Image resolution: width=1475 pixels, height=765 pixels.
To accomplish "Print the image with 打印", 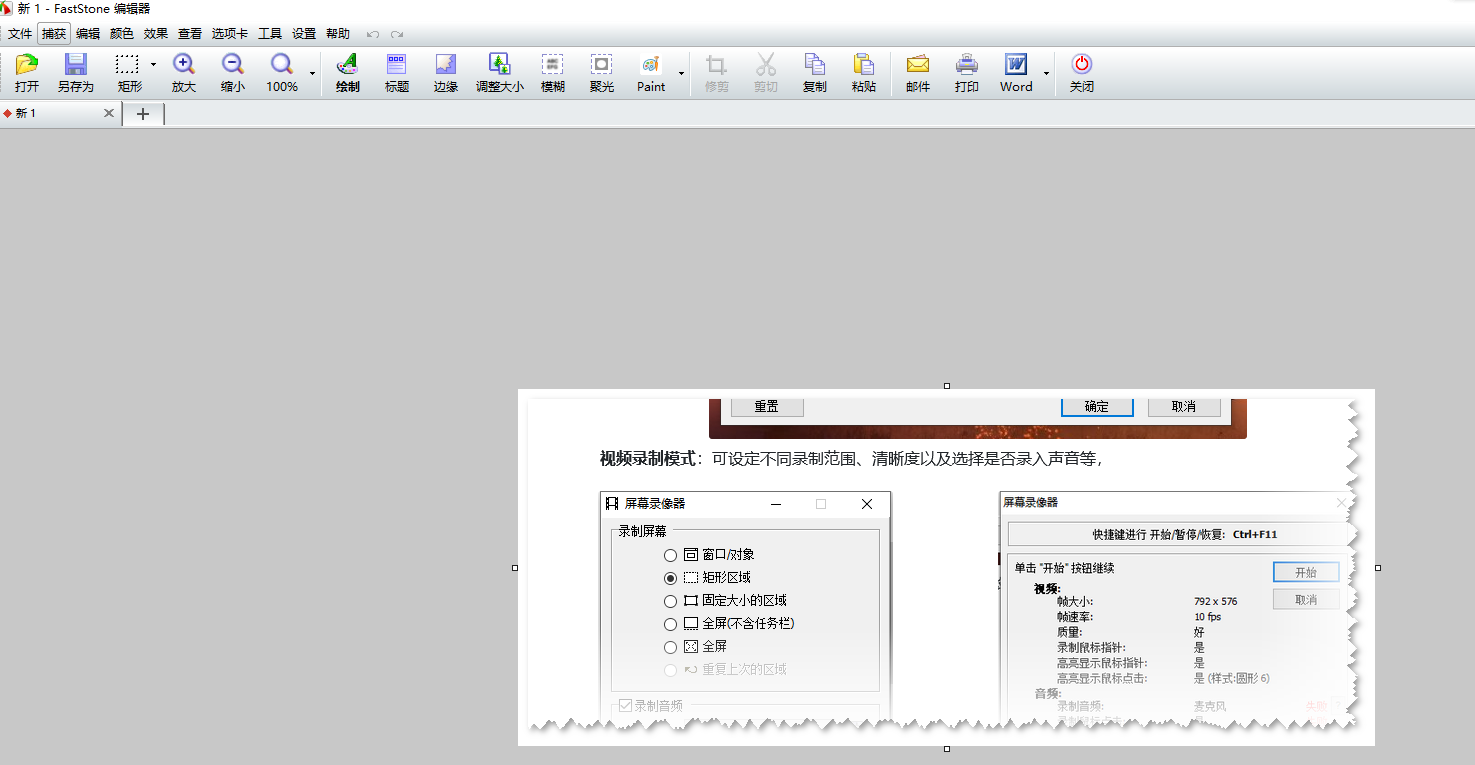I will tap(966, 73).
